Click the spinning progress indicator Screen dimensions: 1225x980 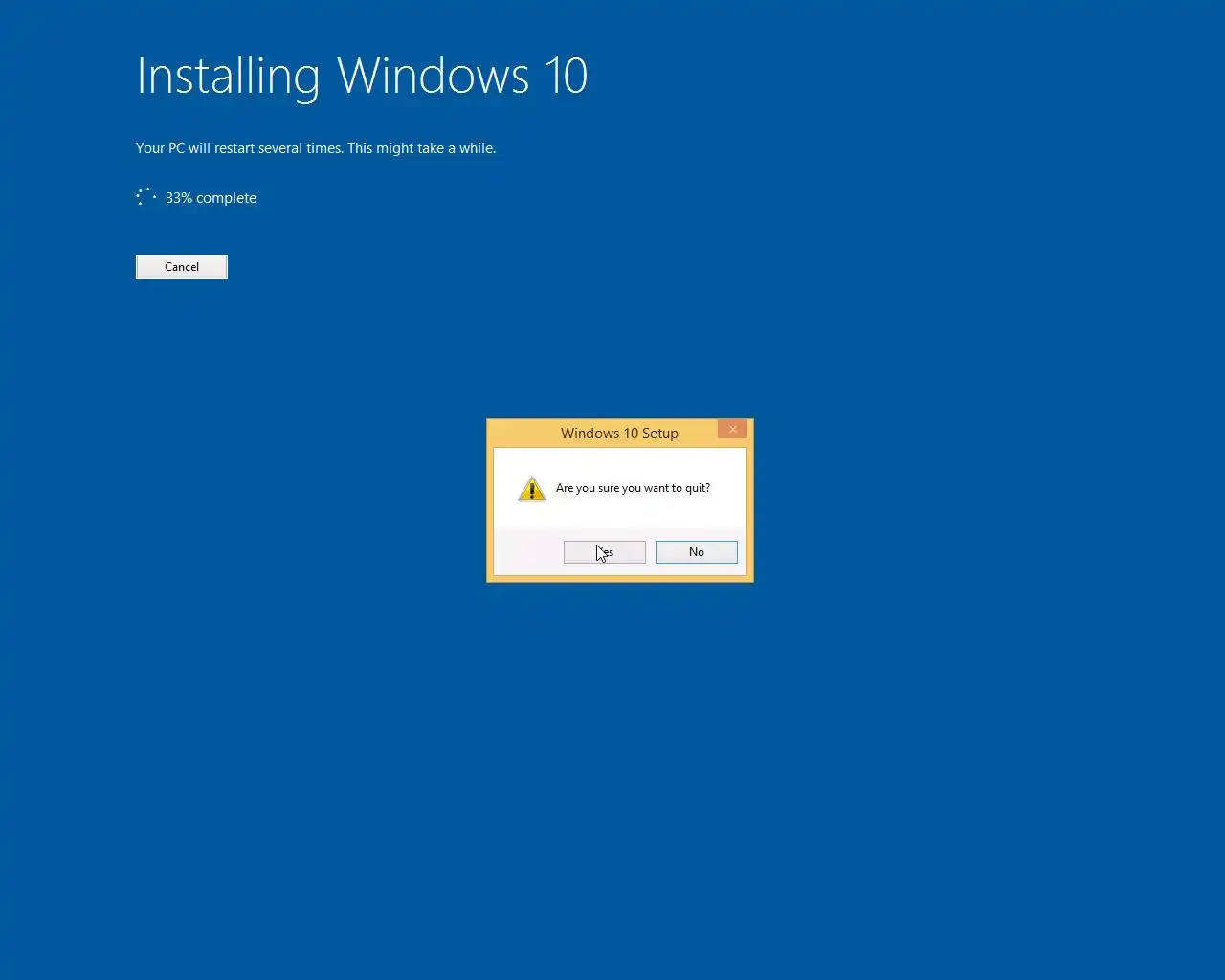146,197
